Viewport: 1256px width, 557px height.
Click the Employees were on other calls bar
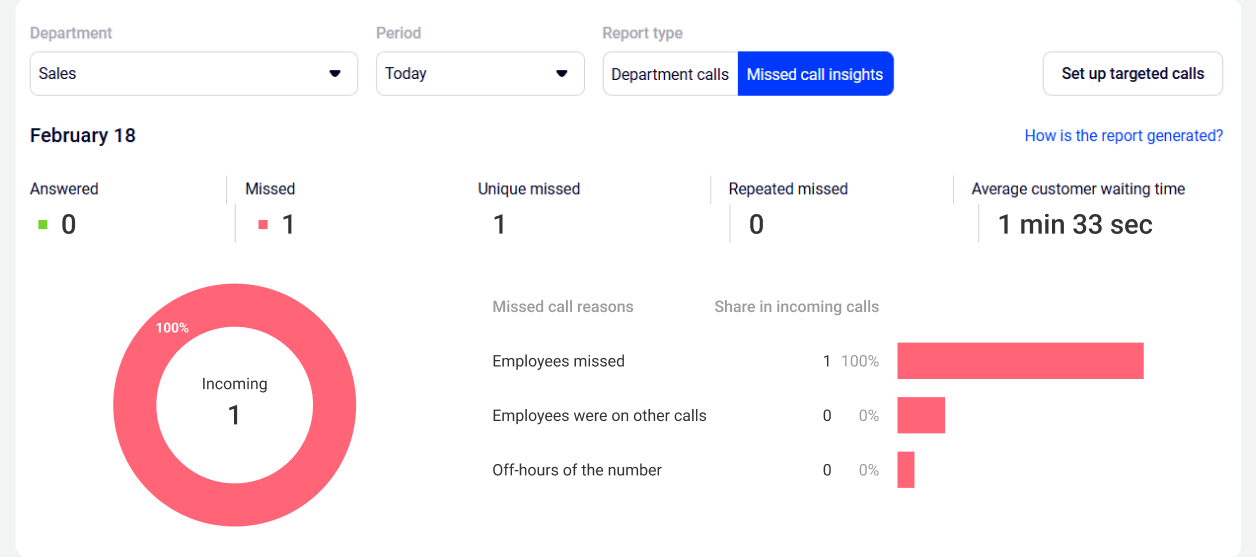[921, 415]
